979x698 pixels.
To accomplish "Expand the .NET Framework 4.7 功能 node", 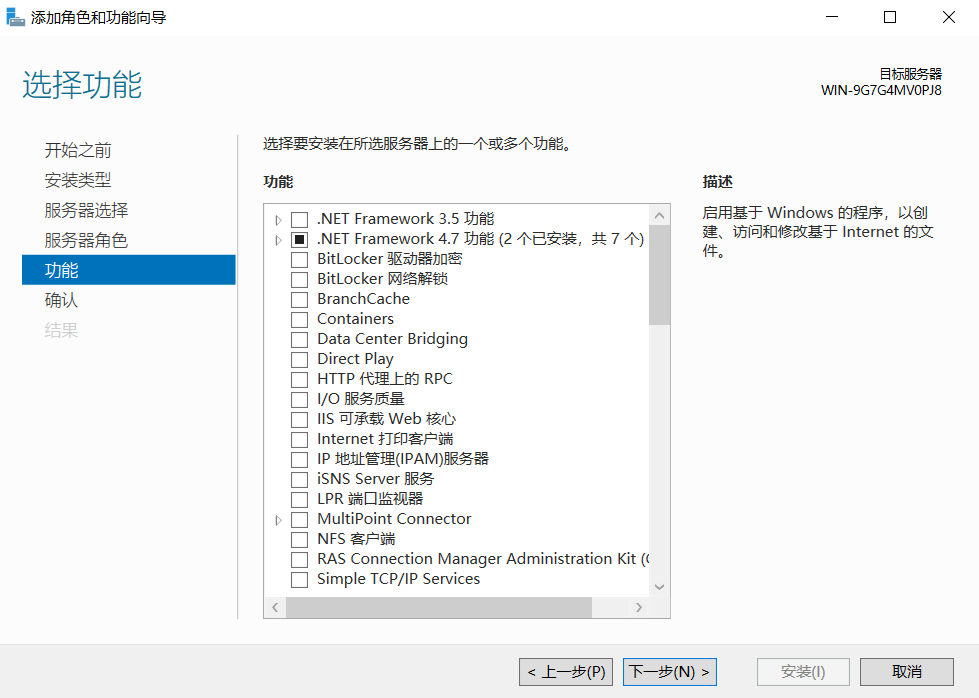I will (x=278, y=240).
